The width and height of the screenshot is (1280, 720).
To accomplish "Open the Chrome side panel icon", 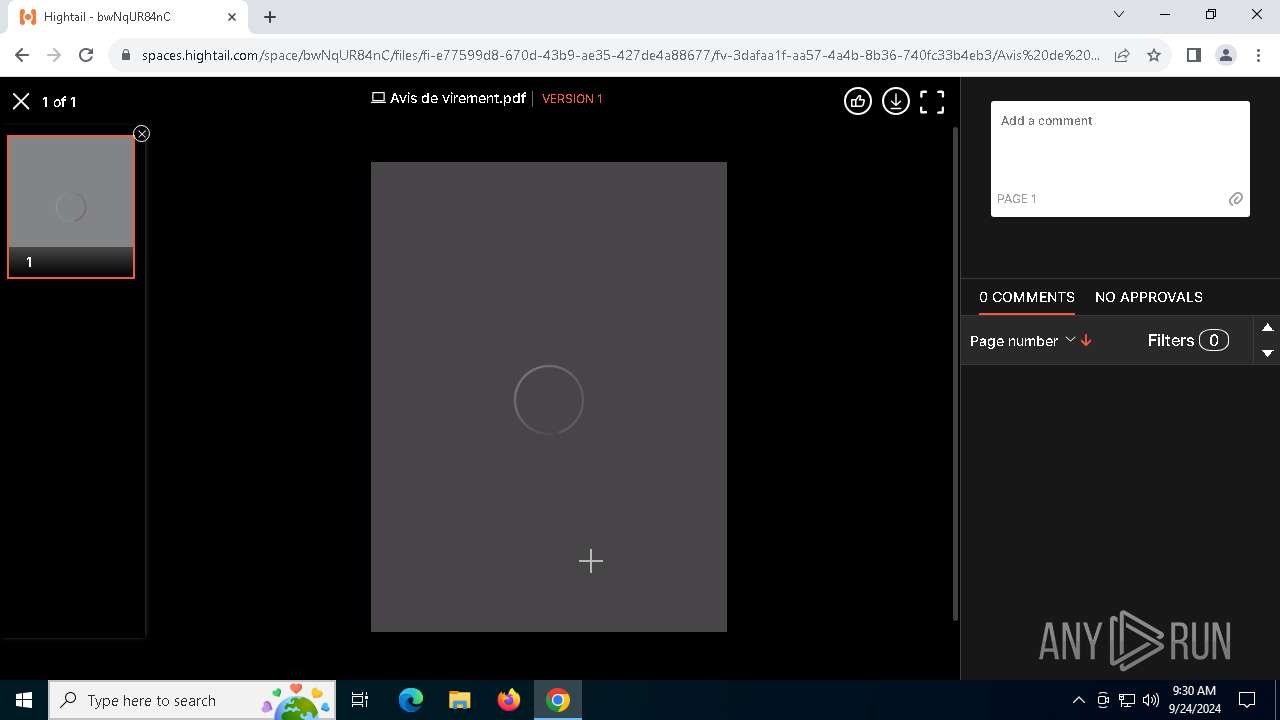I will coord(1193,56).
